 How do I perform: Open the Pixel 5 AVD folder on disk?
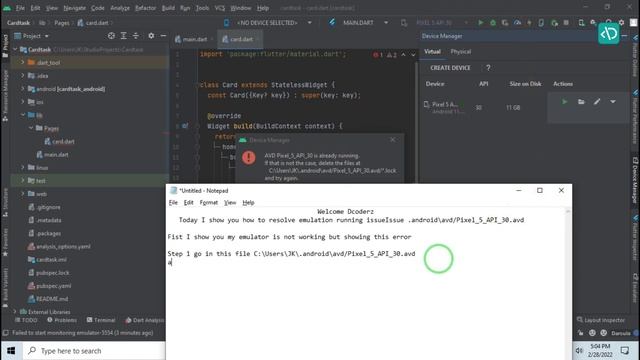pos(581,102)
